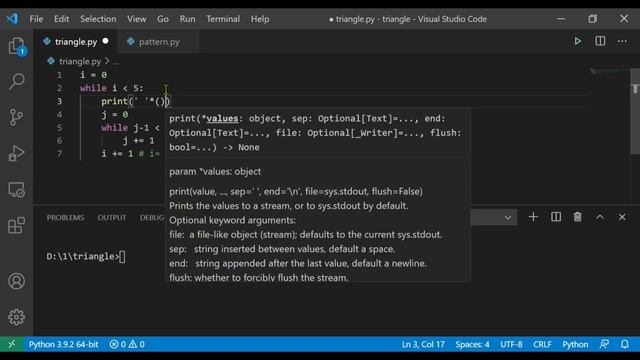This screenshot has height=360, width=640.
Task: Open the View menu
Action: [x=136, y=19]
